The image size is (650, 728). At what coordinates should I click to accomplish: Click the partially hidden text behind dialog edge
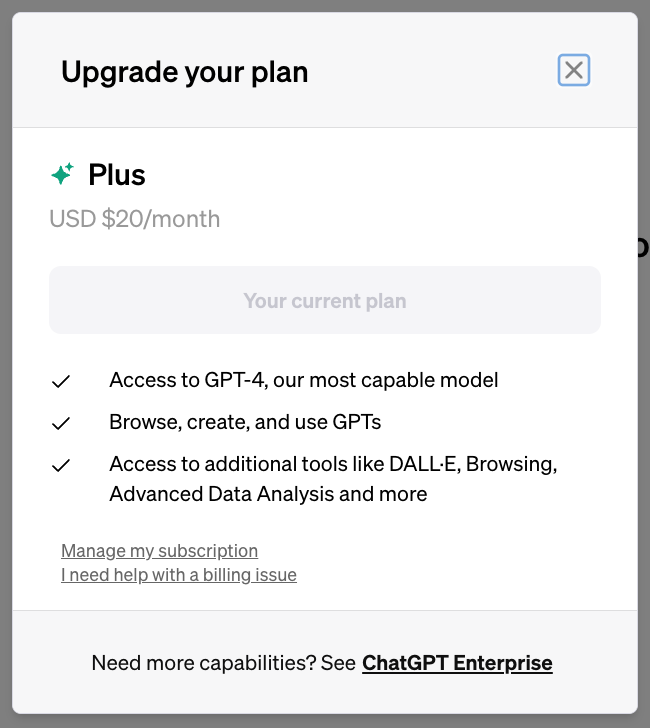coord(643,247)
